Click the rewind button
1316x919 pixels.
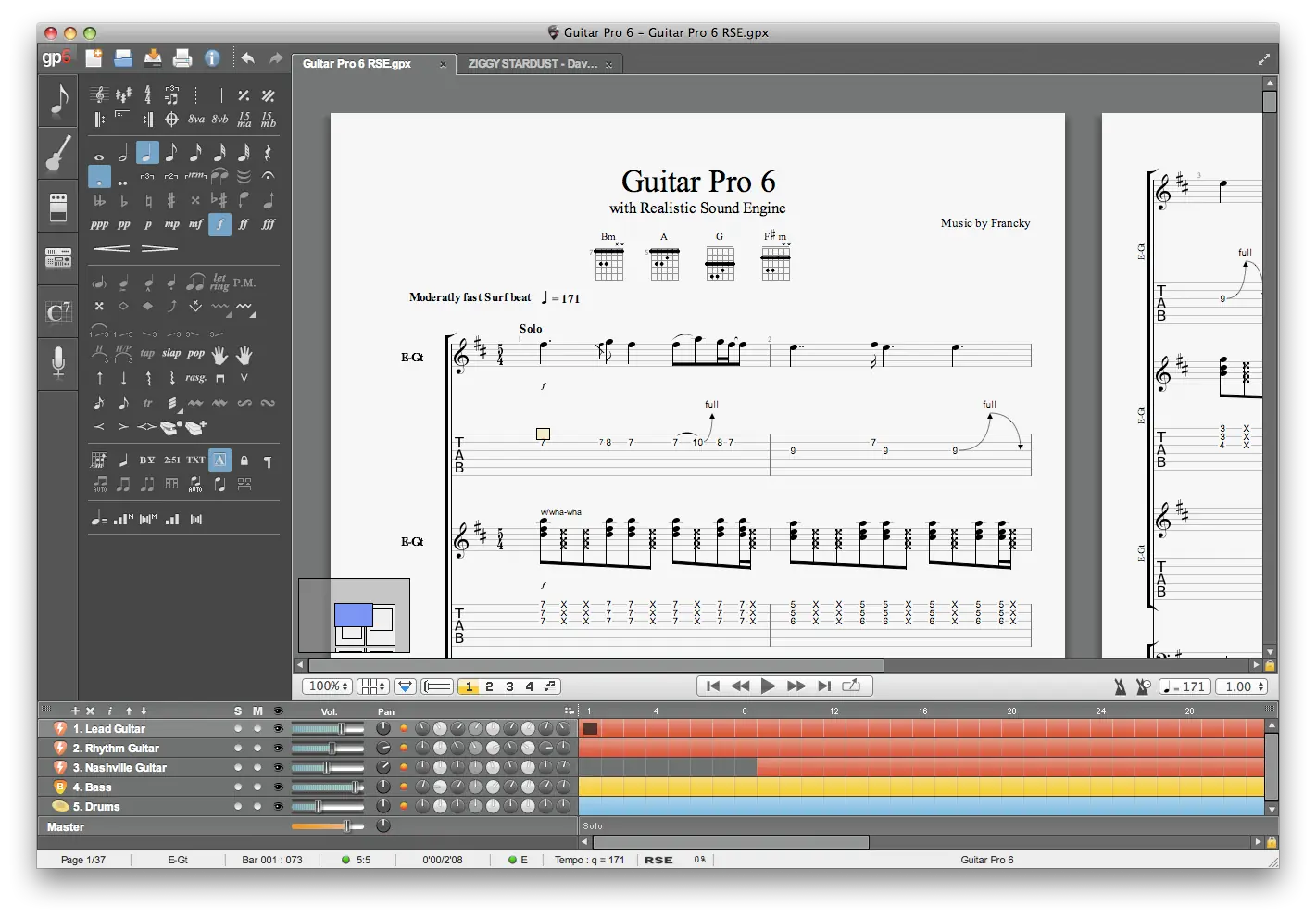740,686
